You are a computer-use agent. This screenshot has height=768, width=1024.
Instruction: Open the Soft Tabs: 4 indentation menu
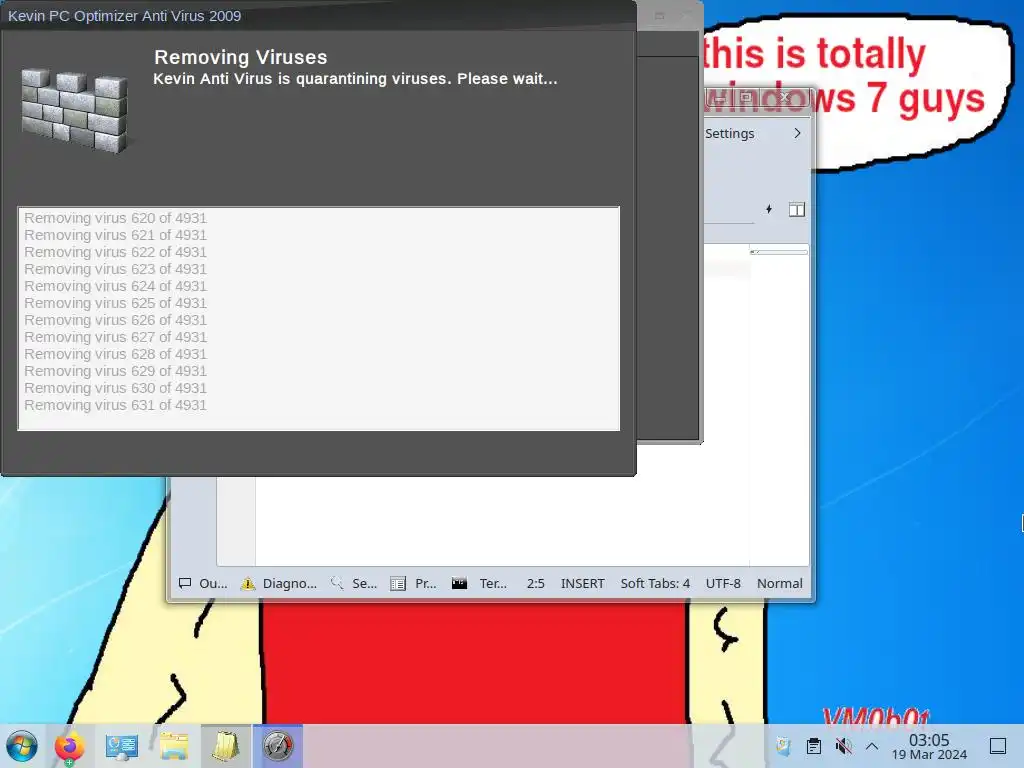coord(655,583)
